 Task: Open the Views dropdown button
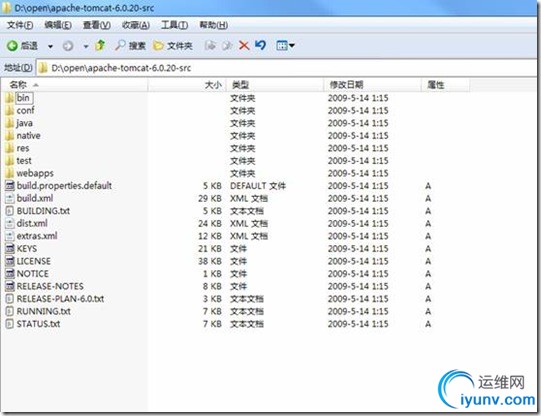pyautogui.click(x=285, y=46)
